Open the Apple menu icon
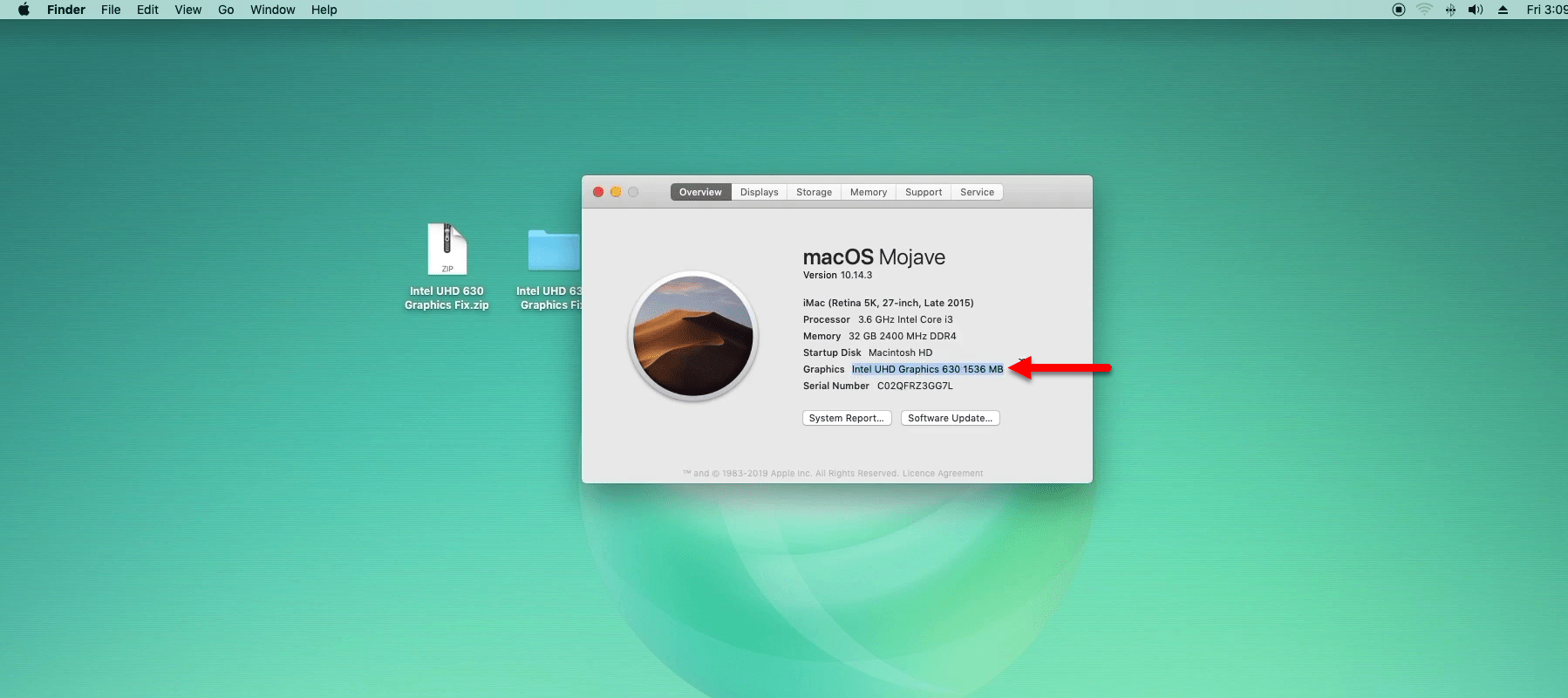Image resolution: width=1568 pixels, height=698 pixels. 24,10
